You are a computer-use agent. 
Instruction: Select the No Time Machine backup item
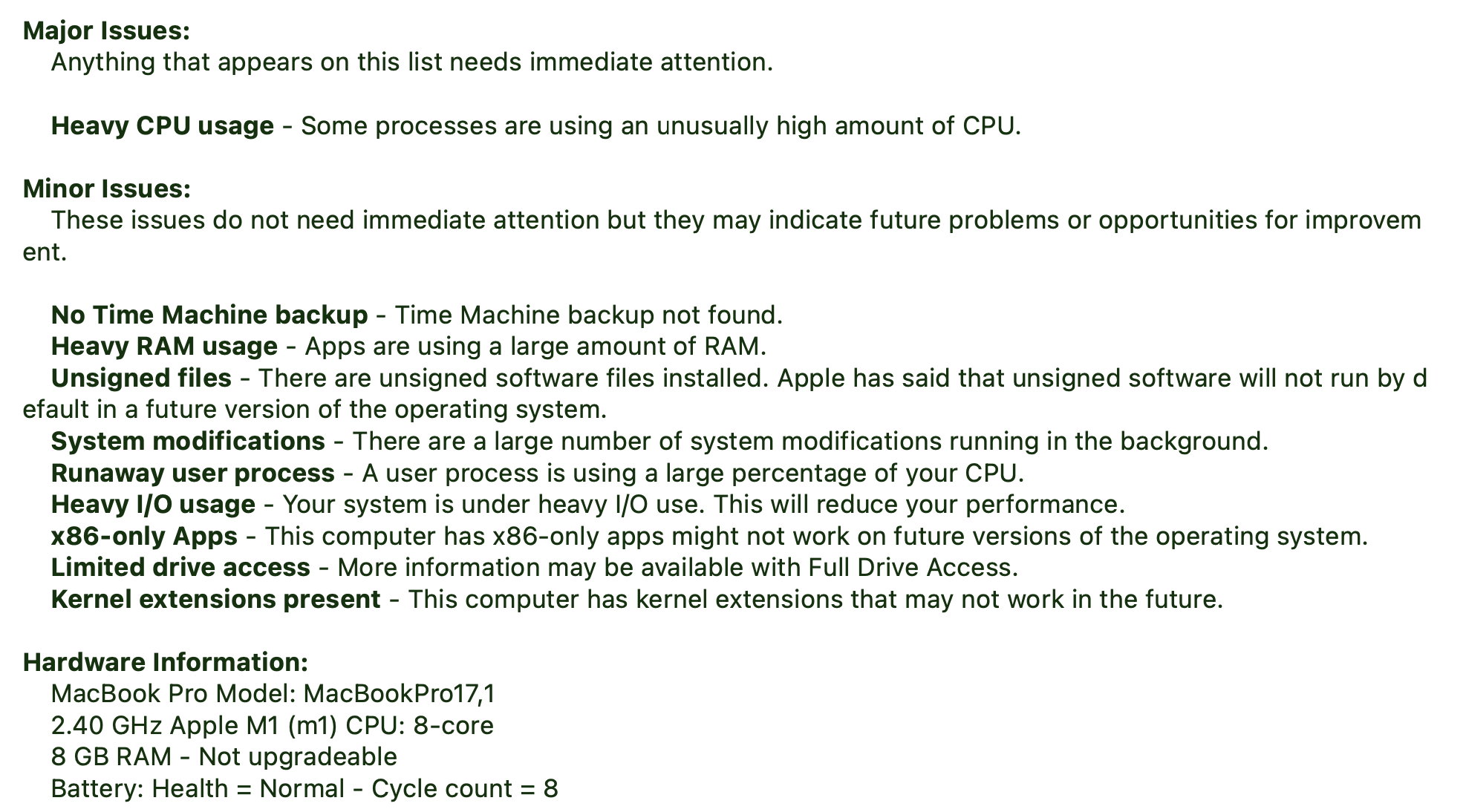pyautogui.click(x=209, y=315)
